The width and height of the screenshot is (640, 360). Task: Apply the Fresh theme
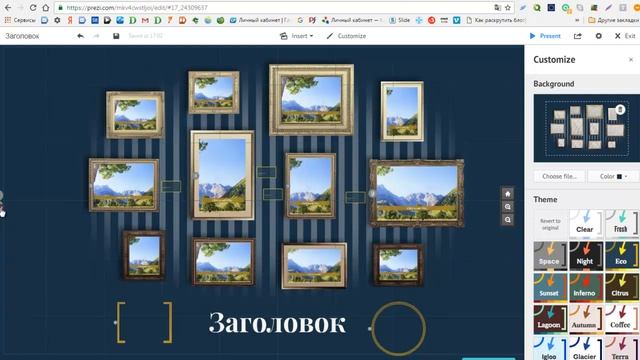622,224
